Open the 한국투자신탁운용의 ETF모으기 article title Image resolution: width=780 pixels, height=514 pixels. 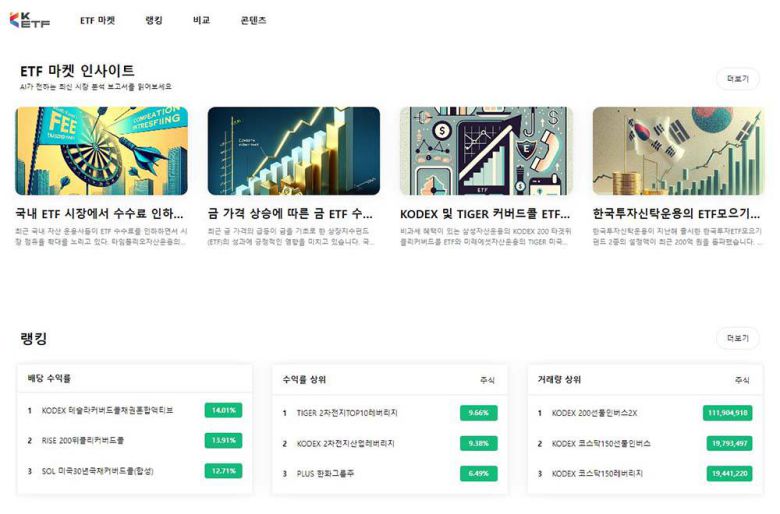[x=675, y=213]
